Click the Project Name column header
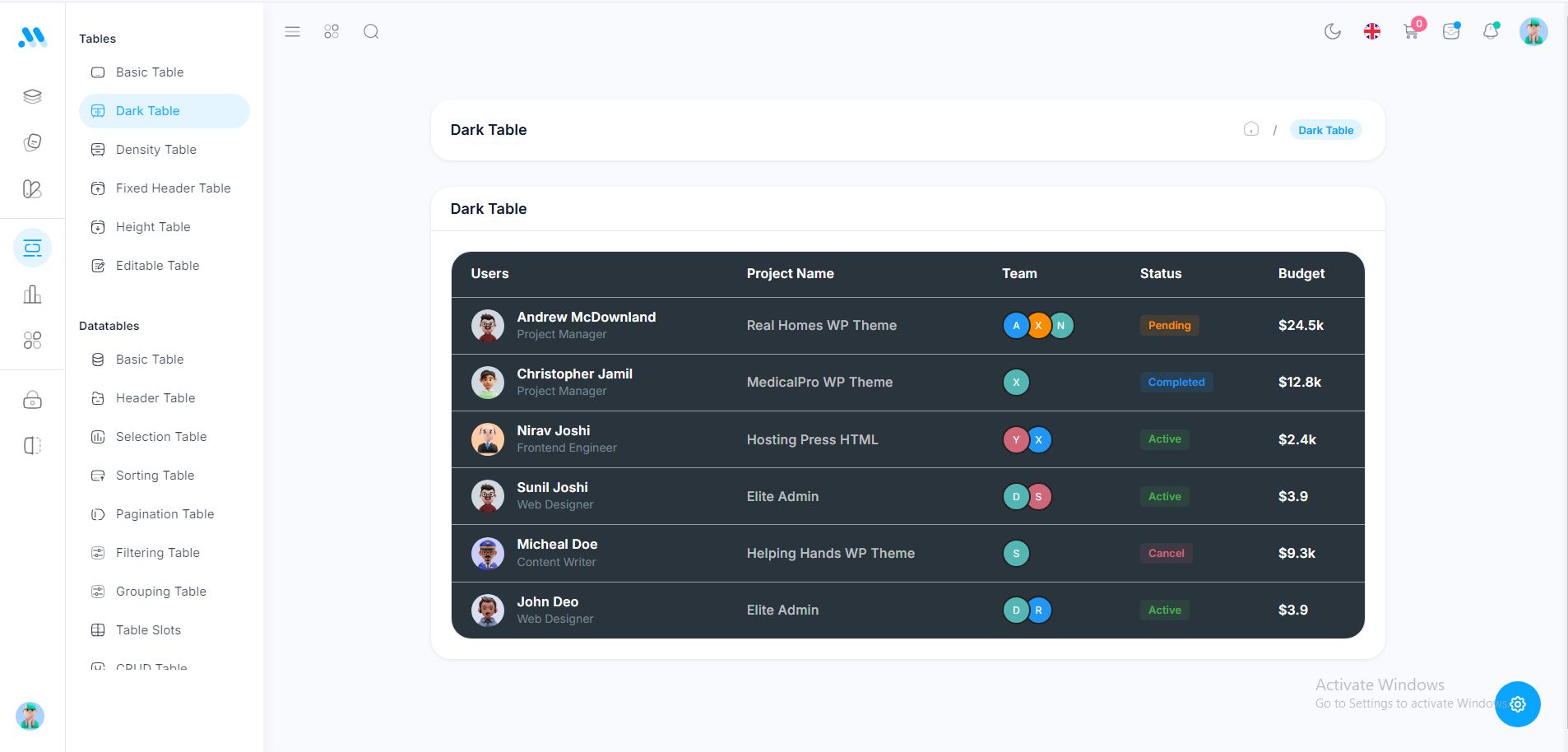The height and width of the screenshot is (752, 1568). click(x=791, y=274)
